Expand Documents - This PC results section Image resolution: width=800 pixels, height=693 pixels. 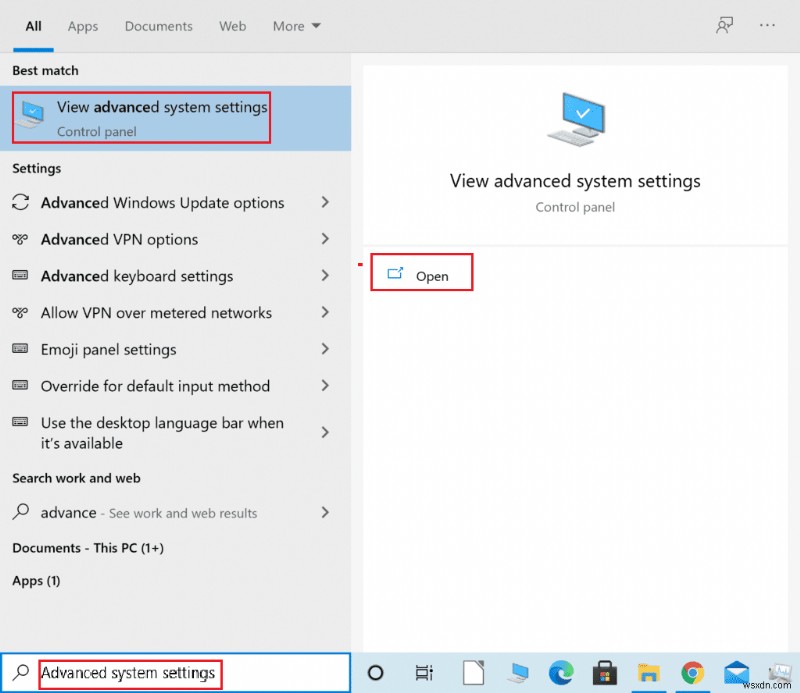coord(87,548)
